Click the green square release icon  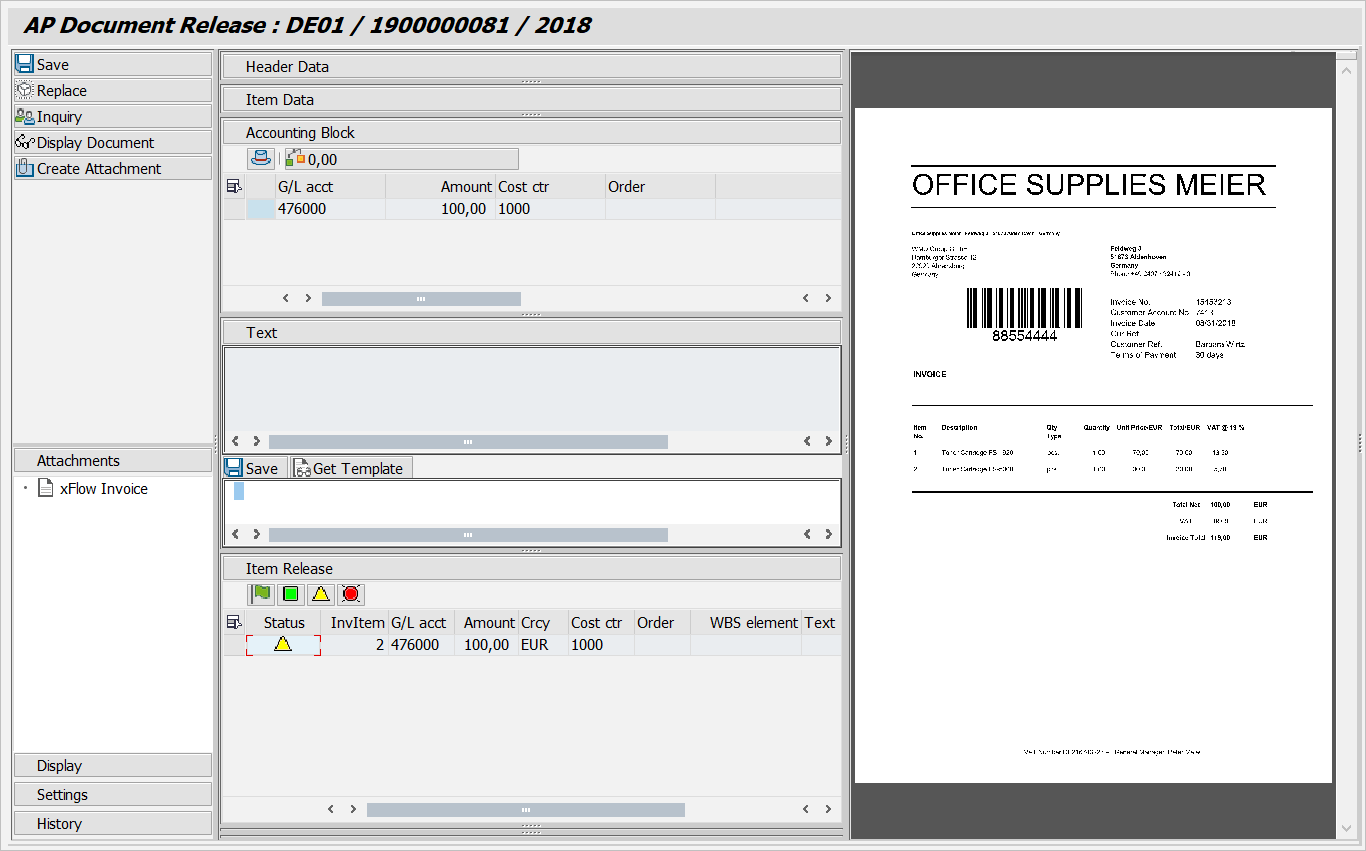click(291, 594)
